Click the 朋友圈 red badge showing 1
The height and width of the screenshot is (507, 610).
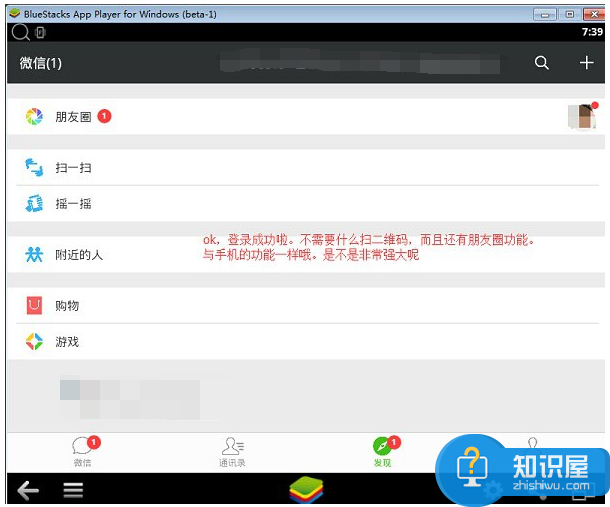104,116
